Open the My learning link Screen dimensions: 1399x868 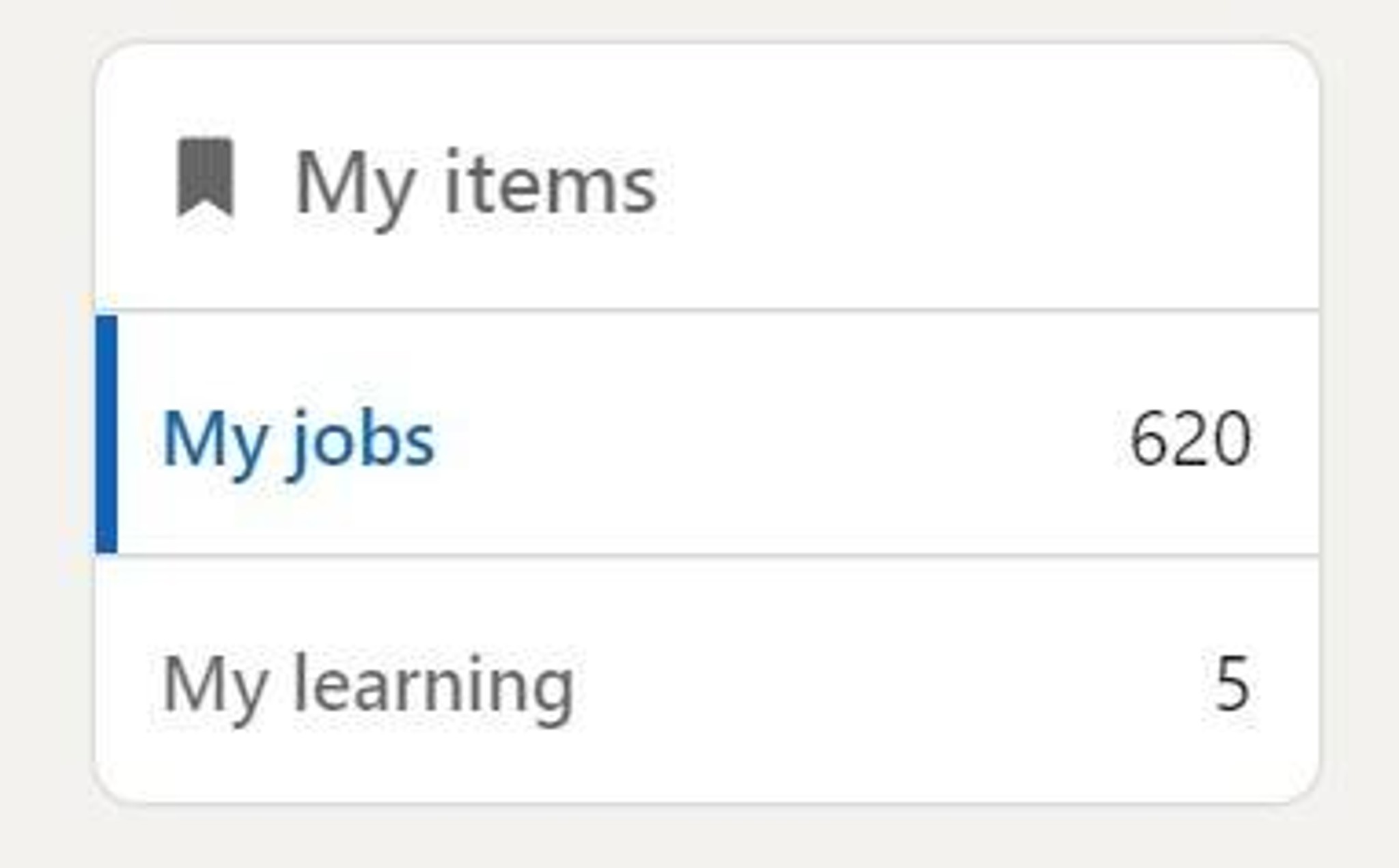[368, 684]
